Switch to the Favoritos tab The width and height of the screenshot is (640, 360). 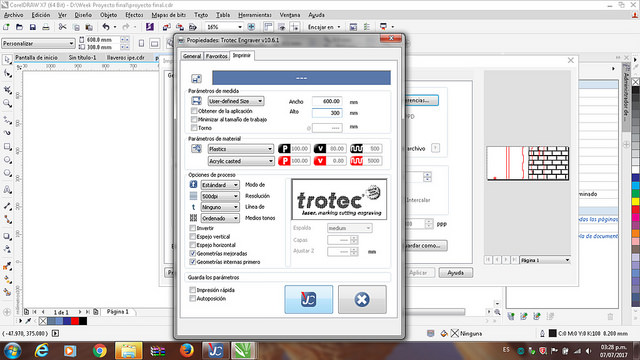[x=216, y=56]
